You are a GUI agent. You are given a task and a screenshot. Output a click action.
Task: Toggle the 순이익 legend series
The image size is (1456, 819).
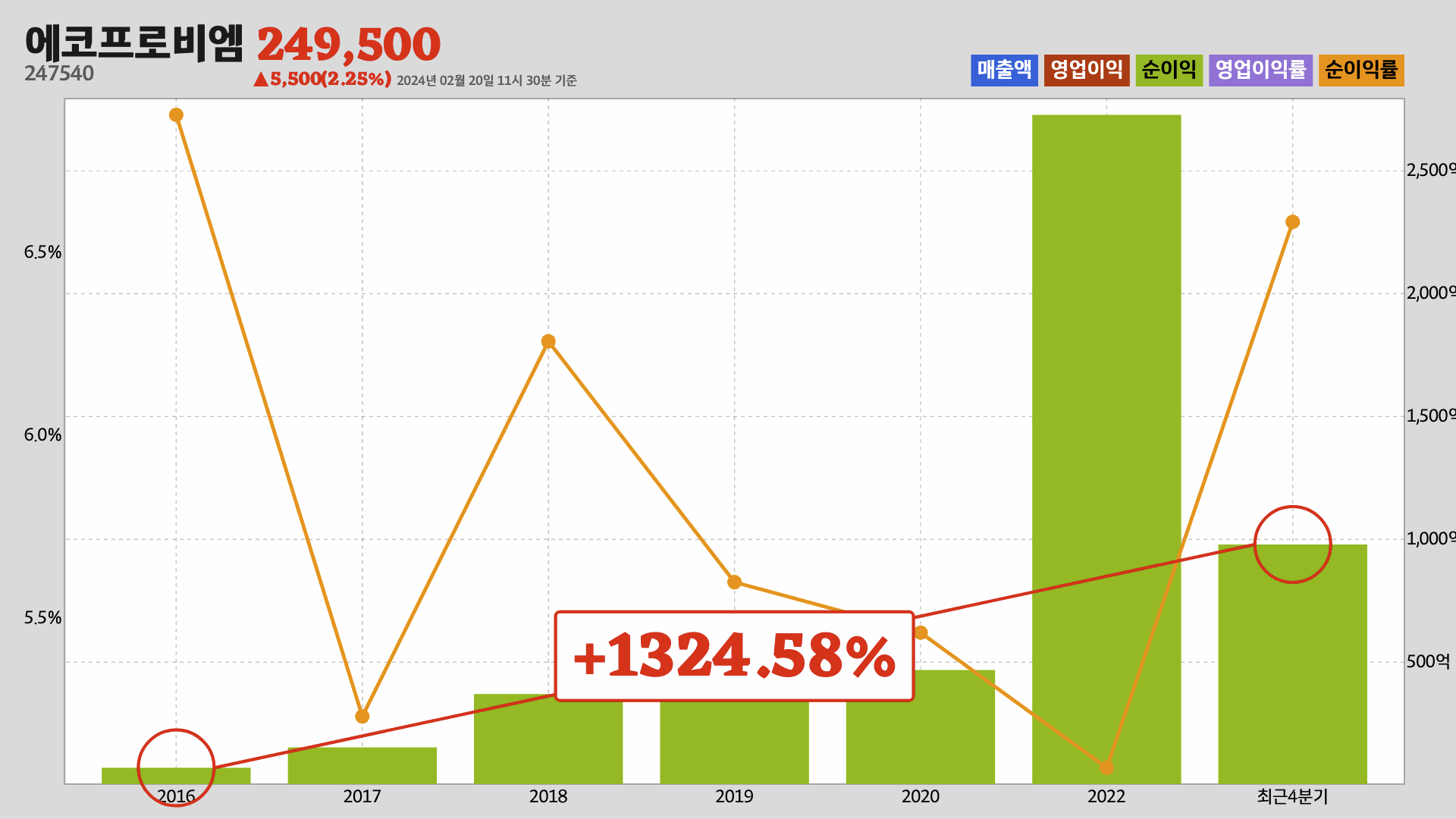tap(1169, 70)
